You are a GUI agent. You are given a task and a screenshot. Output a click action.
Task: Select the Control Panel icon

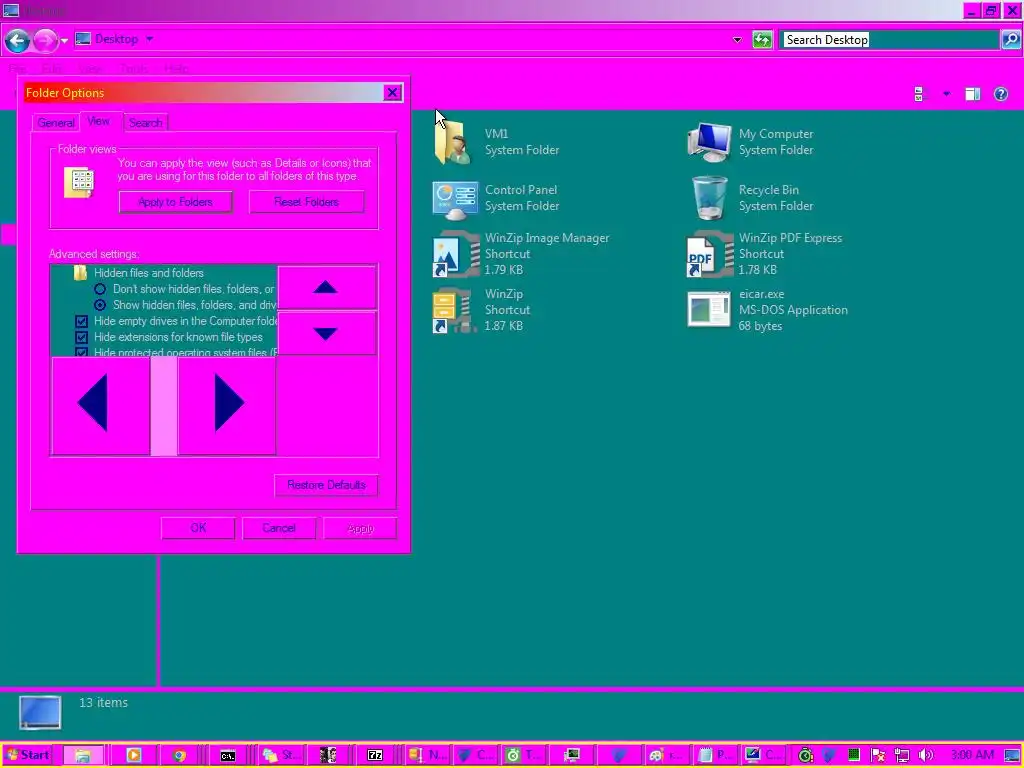[x=455, y=199]
